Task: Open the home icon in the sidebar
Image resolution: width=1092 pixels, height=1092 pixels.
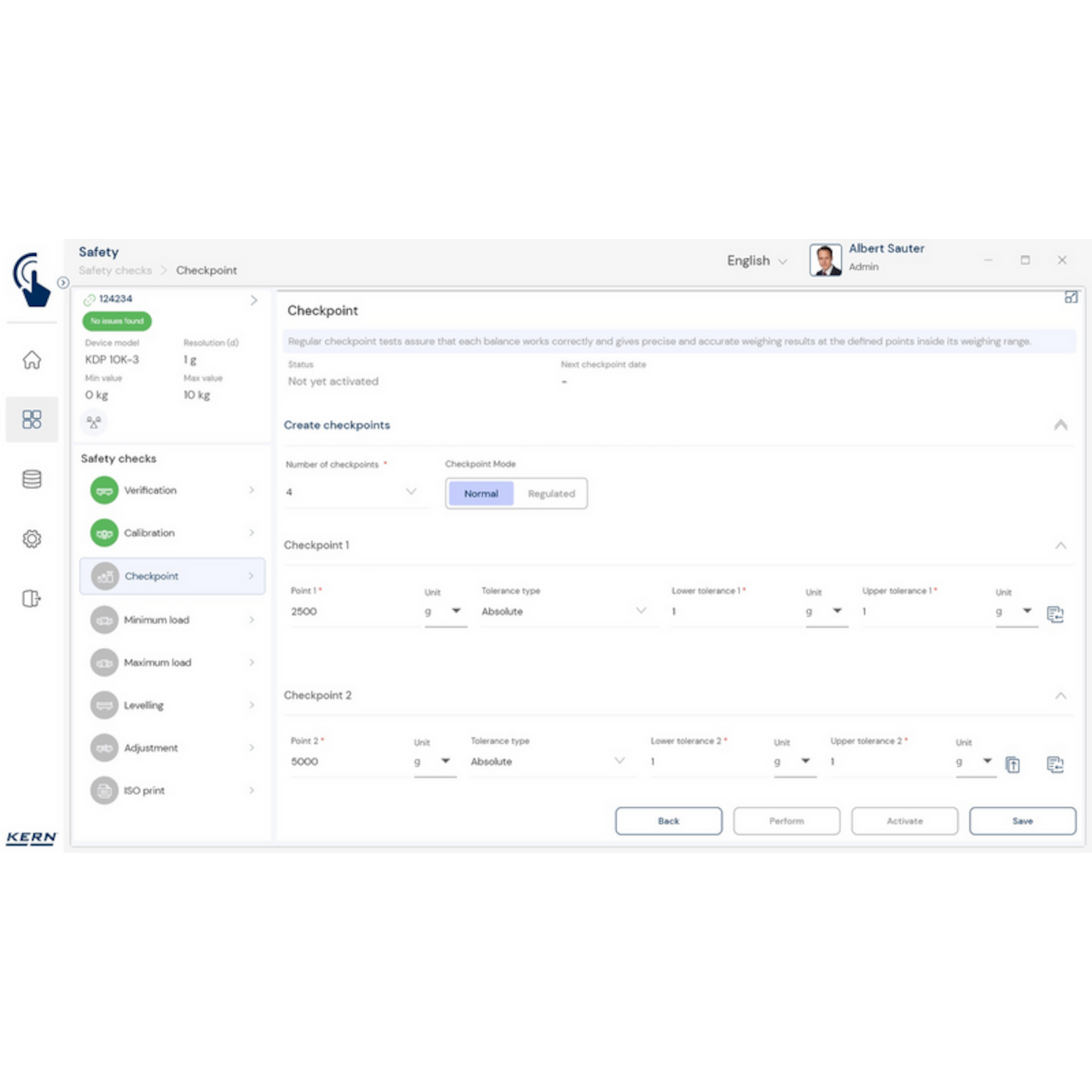Action: click(32, 360)
